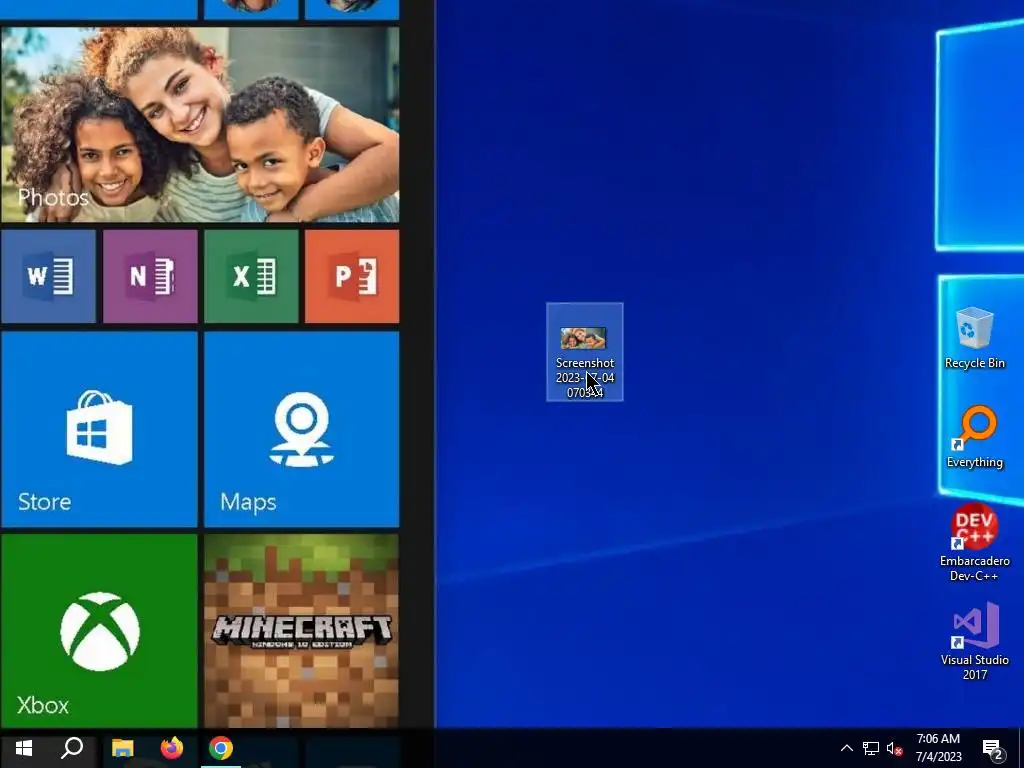Open the OneNote tile

(x=150, y=276)
